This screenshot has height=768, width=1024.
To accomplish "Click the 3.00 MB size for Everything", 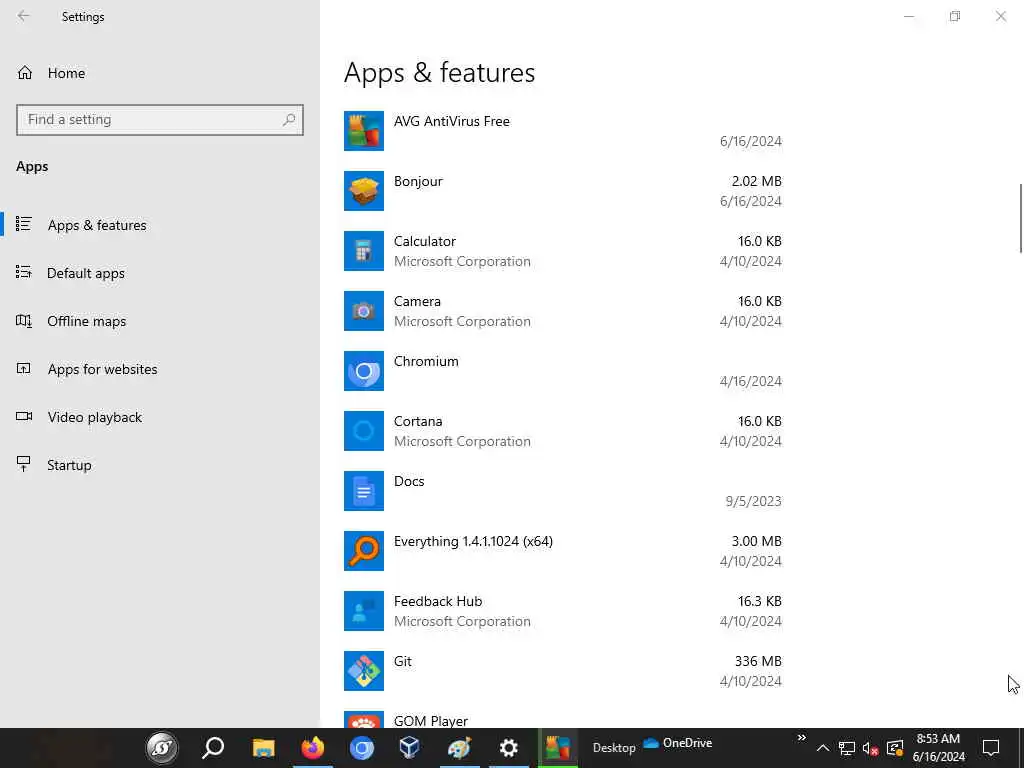I will click(756, 541).
